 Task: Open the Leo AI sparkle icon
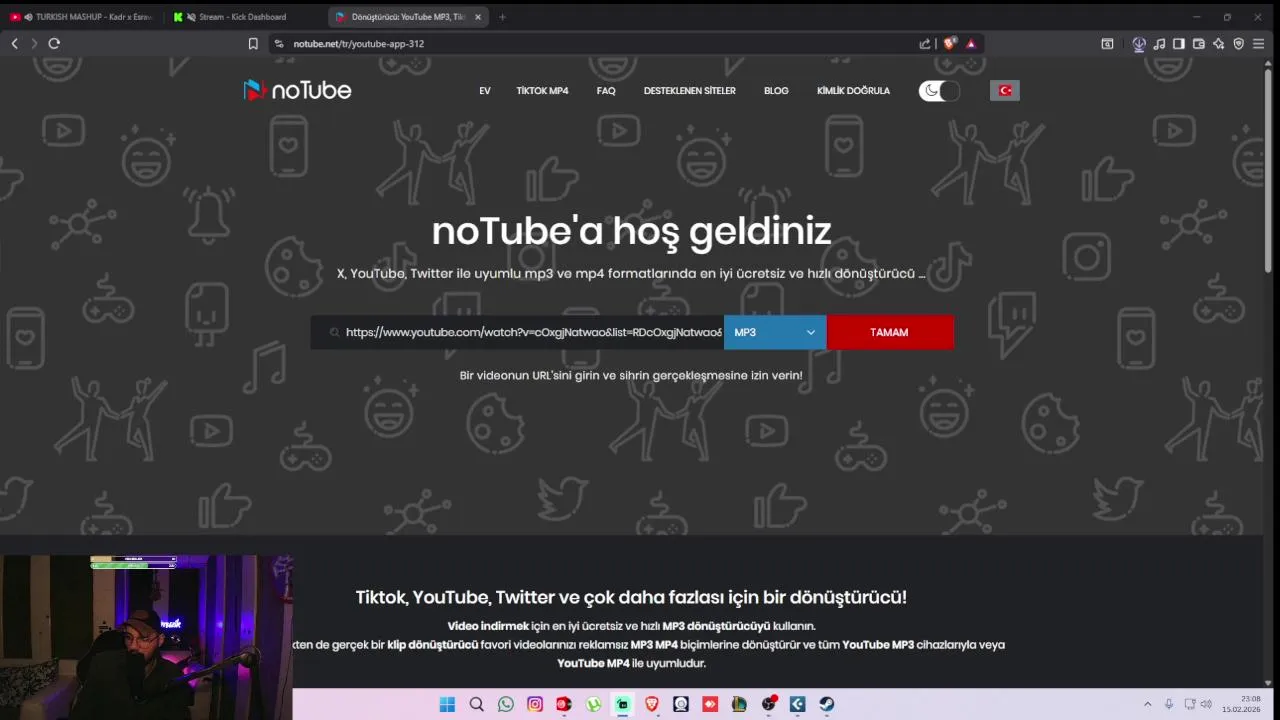(x=1219, y=44)
